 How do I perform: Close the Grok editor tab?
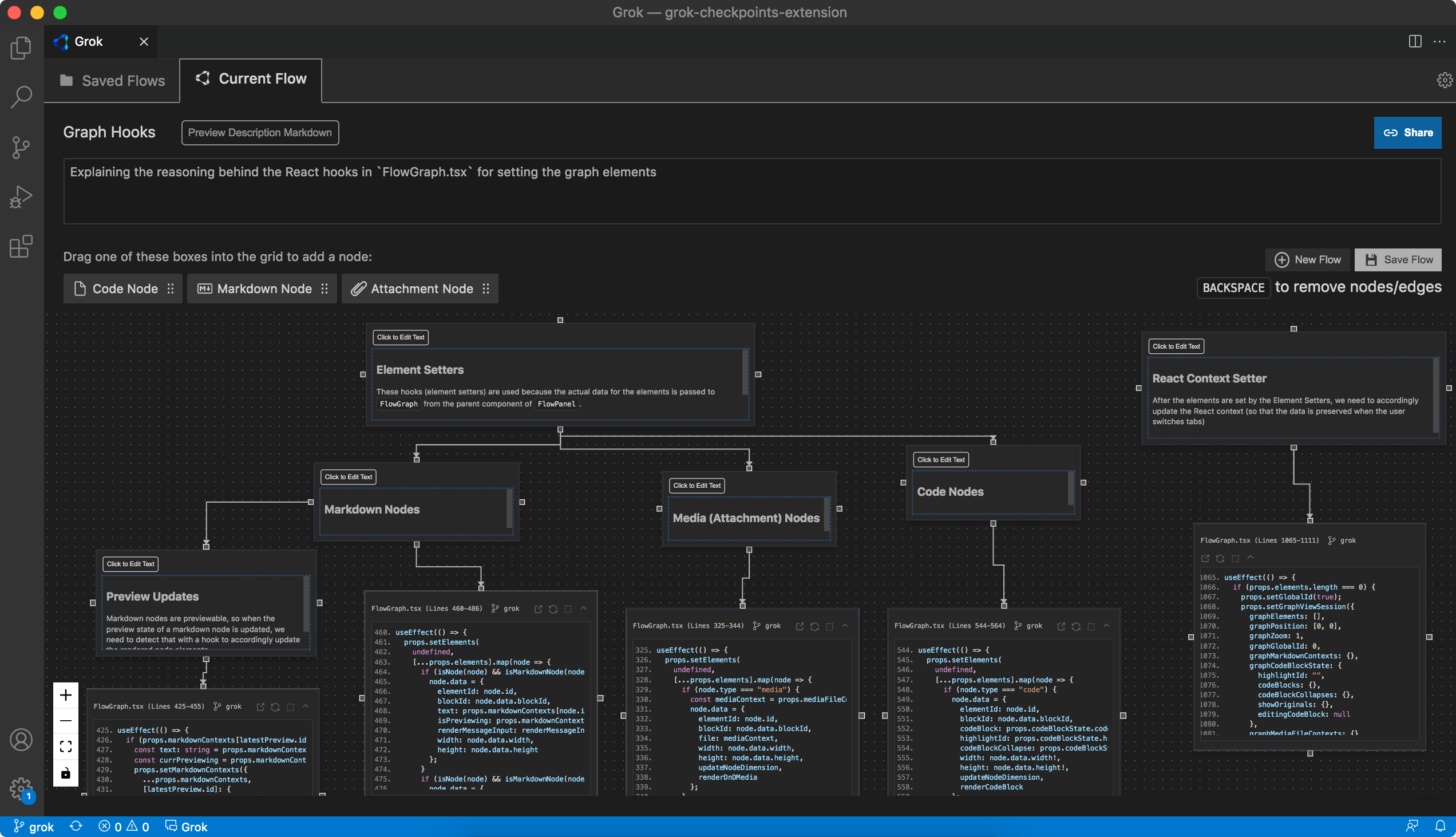(x=144, y=41)
